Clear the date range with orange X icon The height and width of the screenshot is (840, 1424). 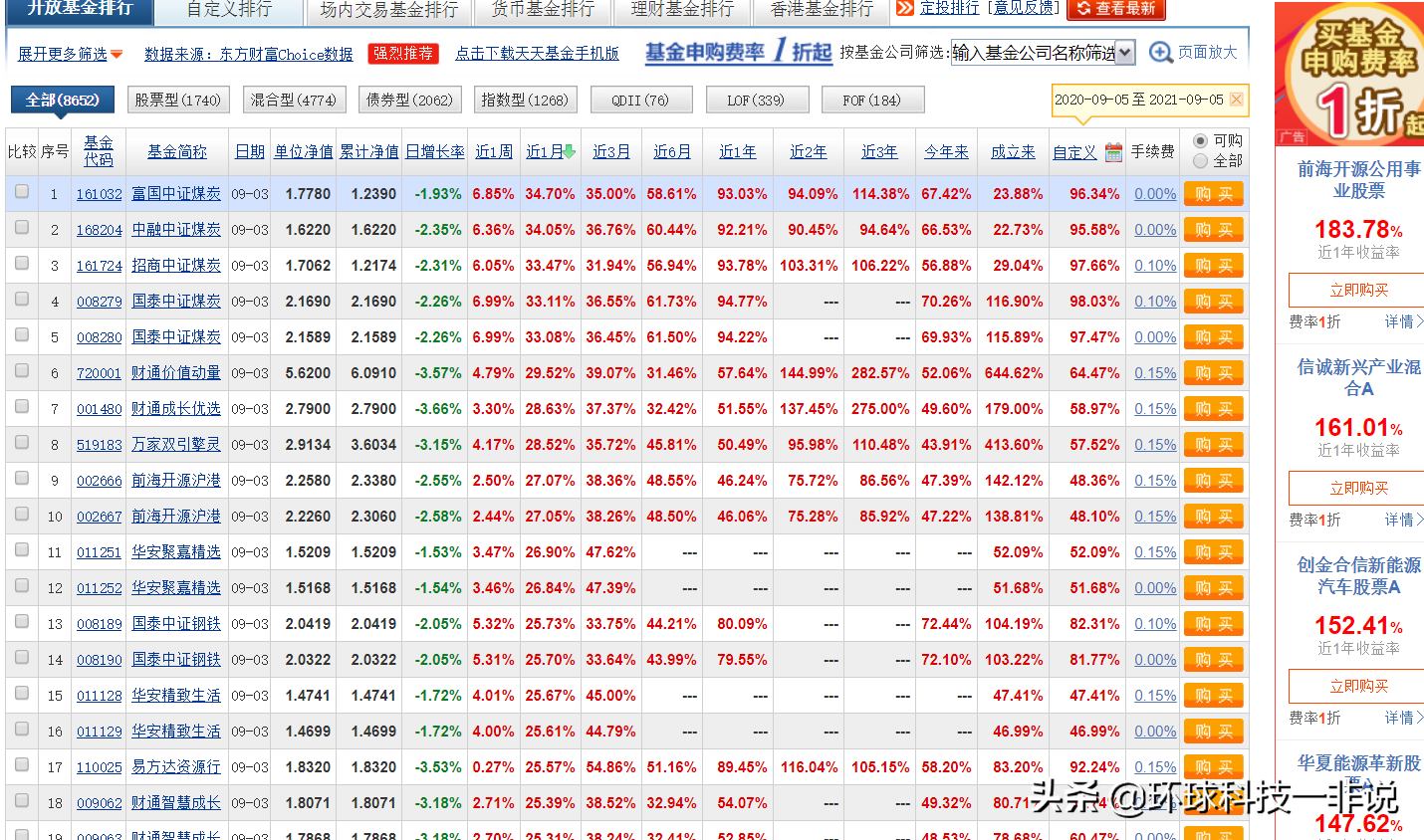(x=1236, y=100)
